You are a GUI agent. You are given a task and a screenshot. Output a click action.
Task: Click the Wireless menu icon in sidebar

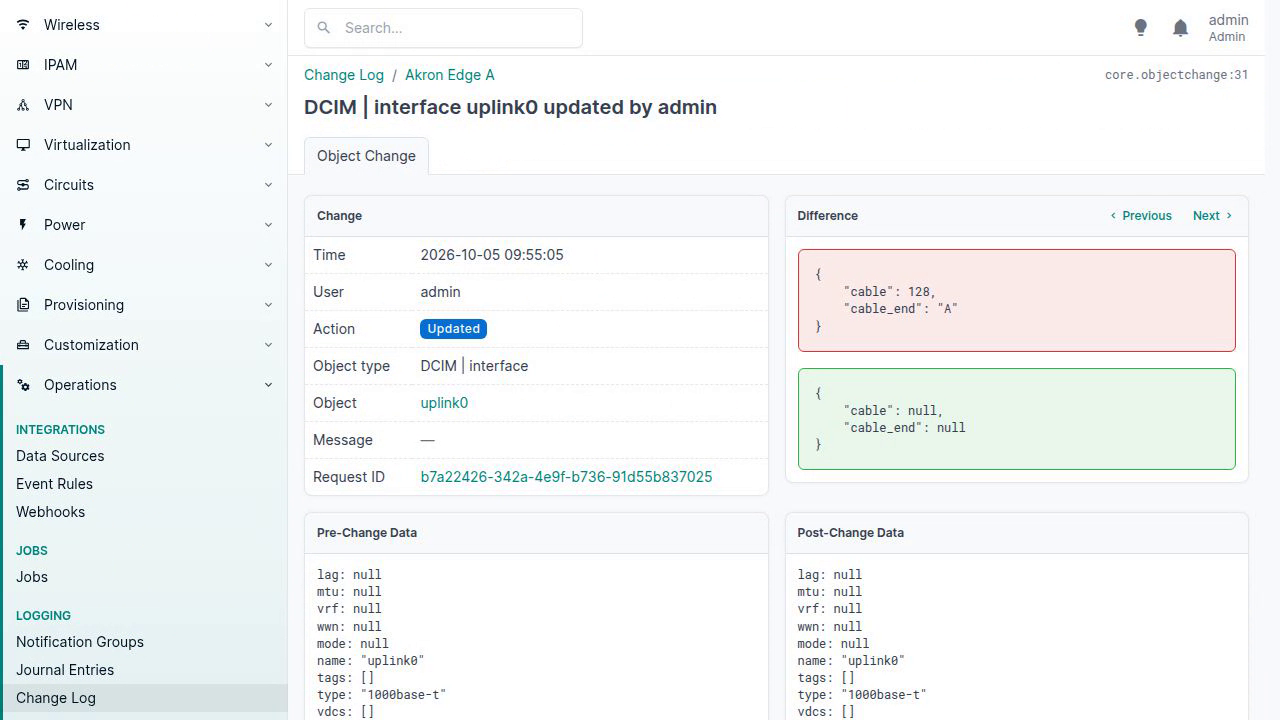coord(23,25)
